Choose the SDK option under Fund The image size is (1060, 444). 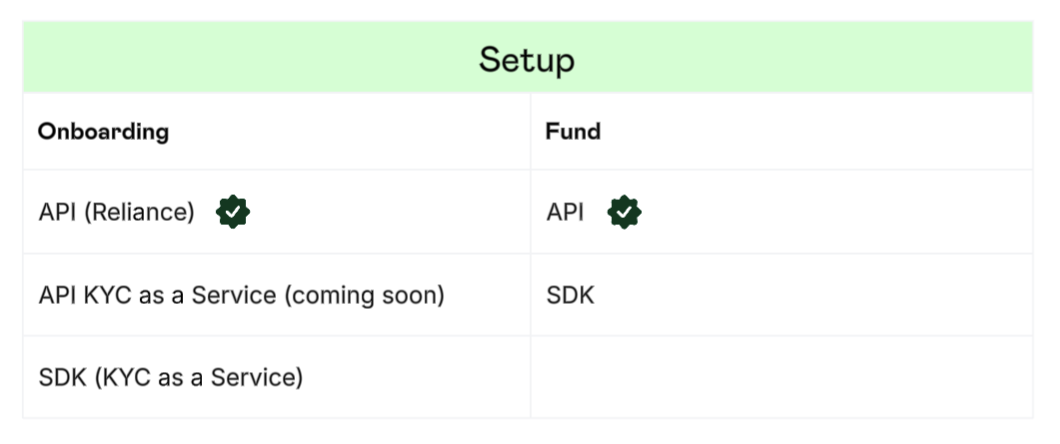[570, 295]
